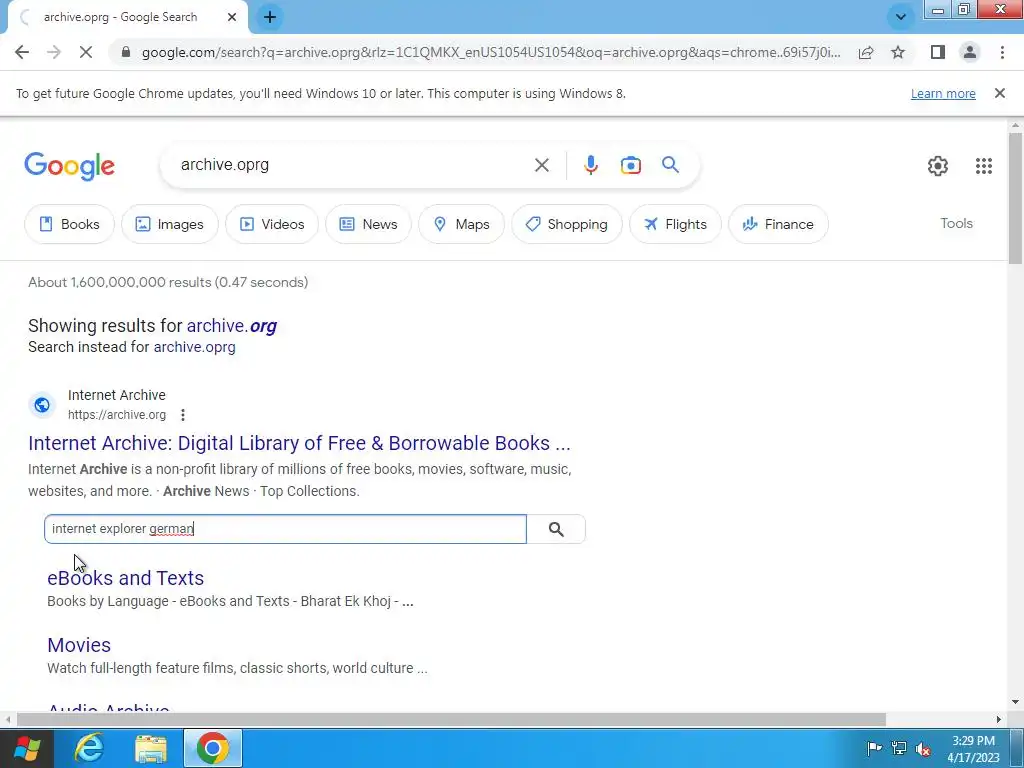Screen dimensions: 1024x768
Task: Open the tab search dropdown chevron
Action: pos(901,17)
